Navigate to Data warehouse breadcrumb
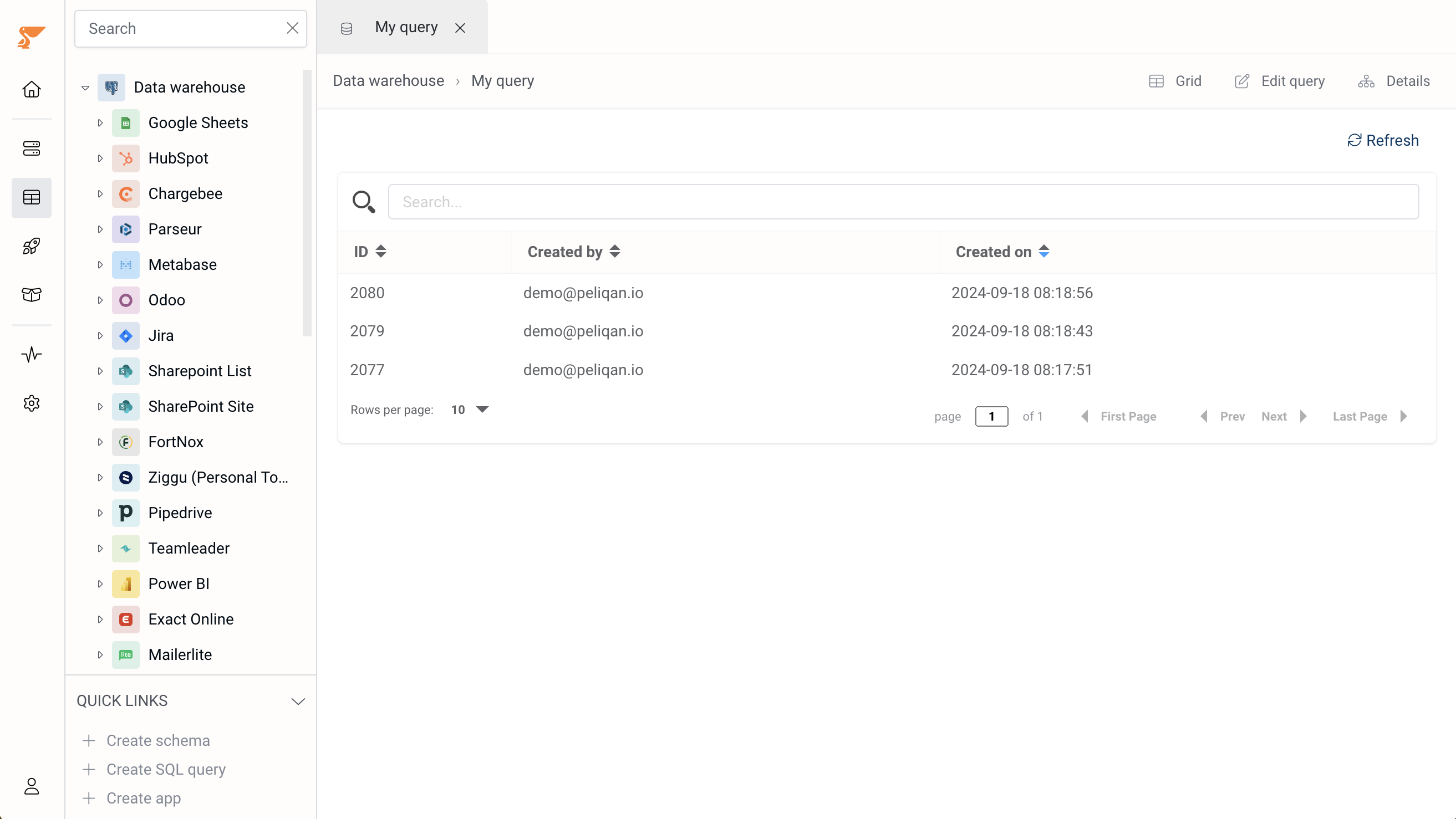Image resolution: width=1456 pixels, height=819 pixels. 388,80
